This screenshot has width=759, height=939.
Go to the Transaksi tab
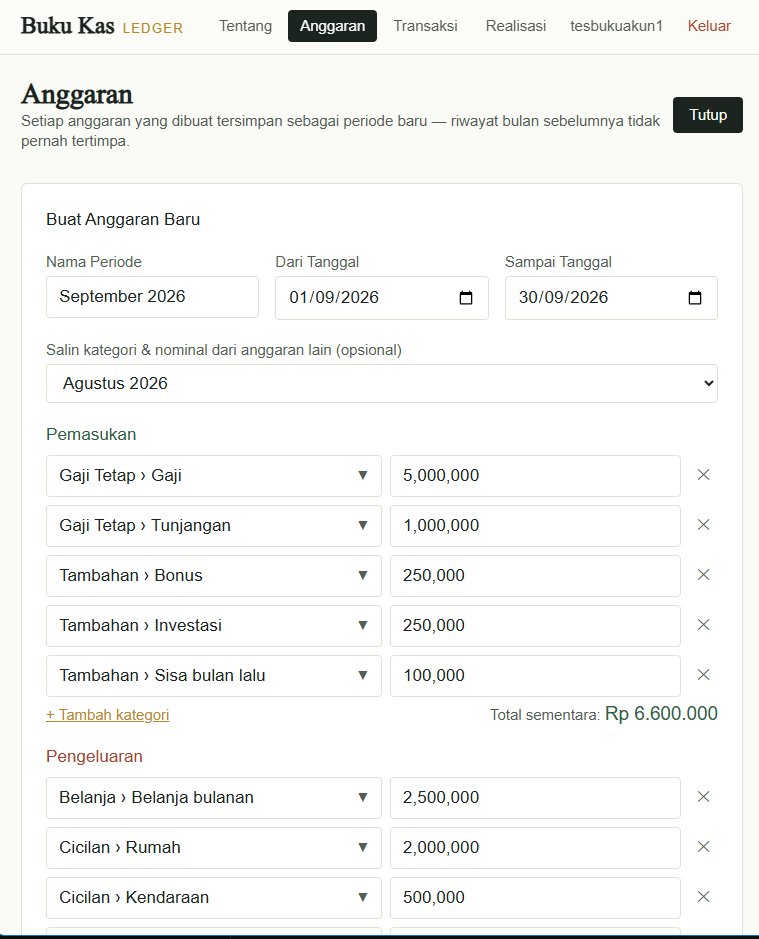pos(425,26)
